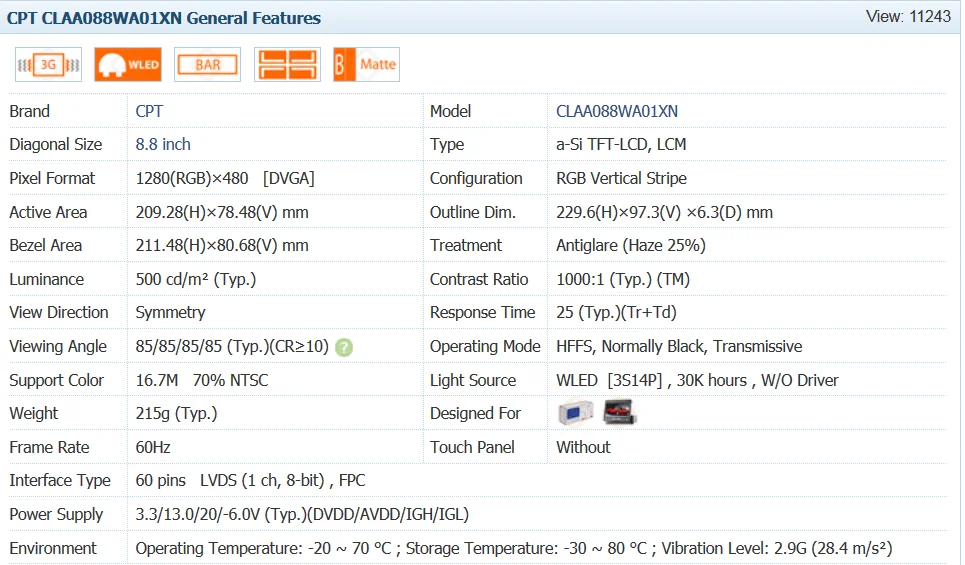Click the Frame Rate value 60Hz
965x565 pixels.
point(153,447)
